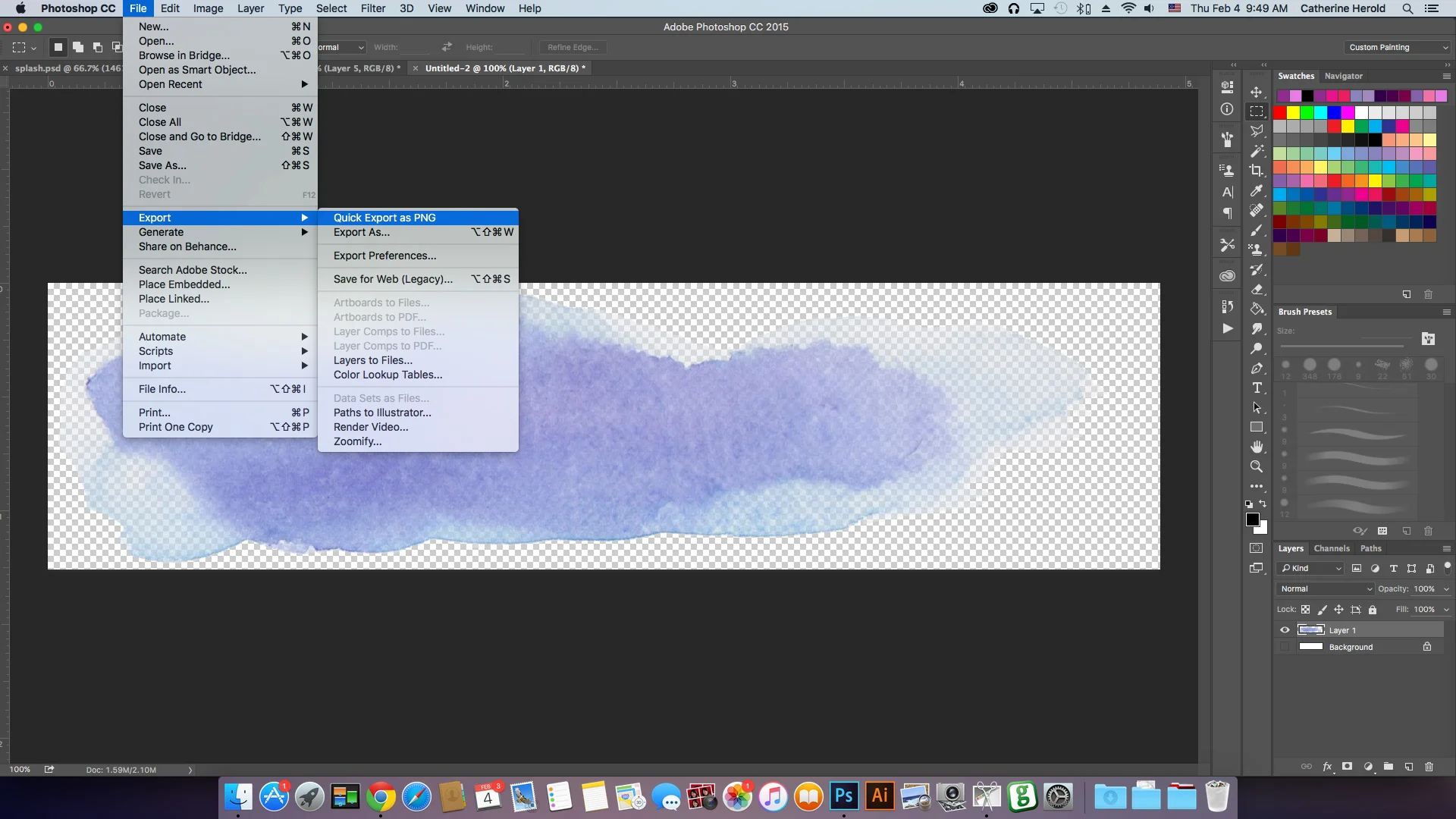Toggle Quick Mask mode

point(1257,548)
